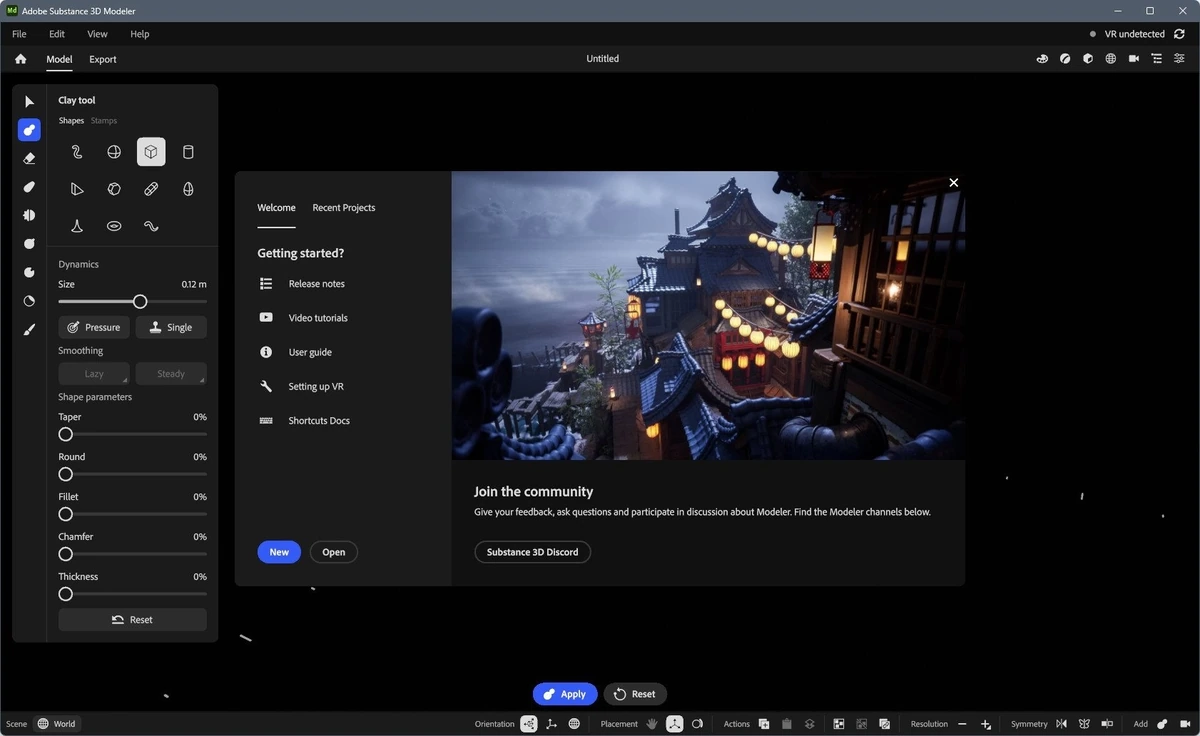Select the wedge prism clay shape
The image size is (1200, 736).
(x=76, y=189)
